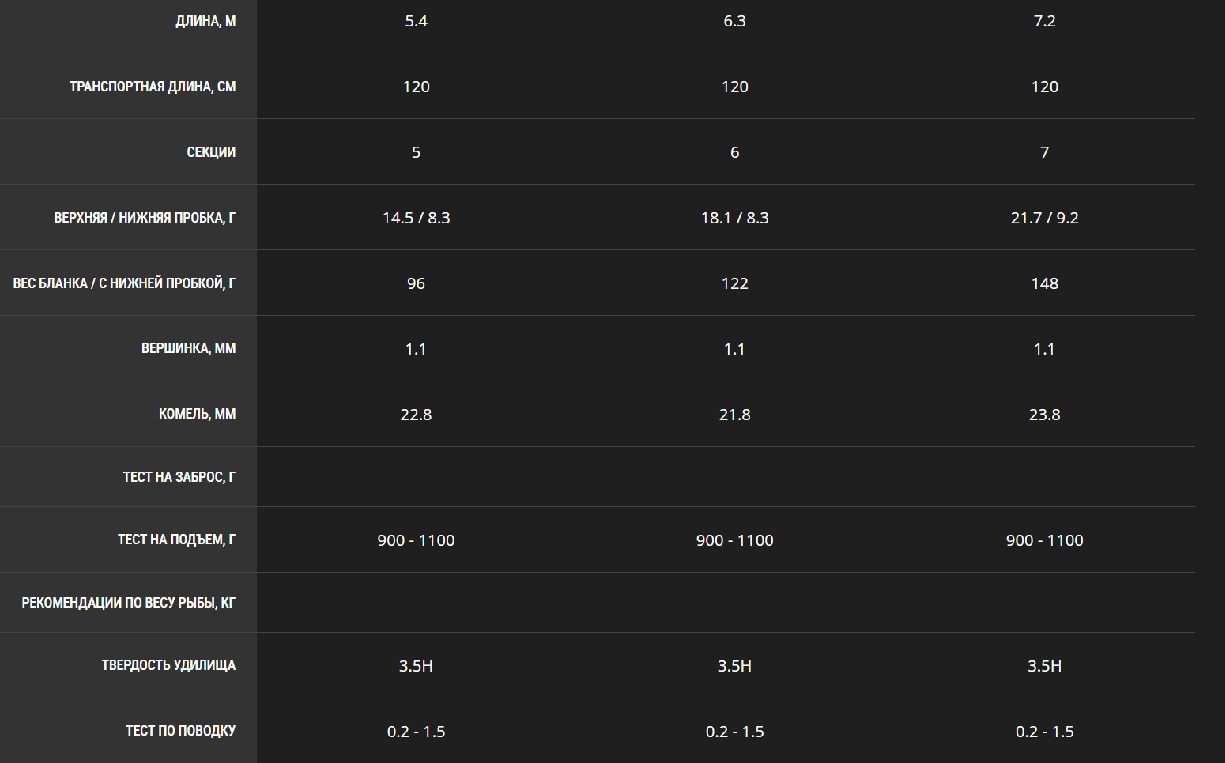Click the ДЛИНА, М row label
The height and width of the screenshot is (763, 1225).
click(x=205, y=21)
